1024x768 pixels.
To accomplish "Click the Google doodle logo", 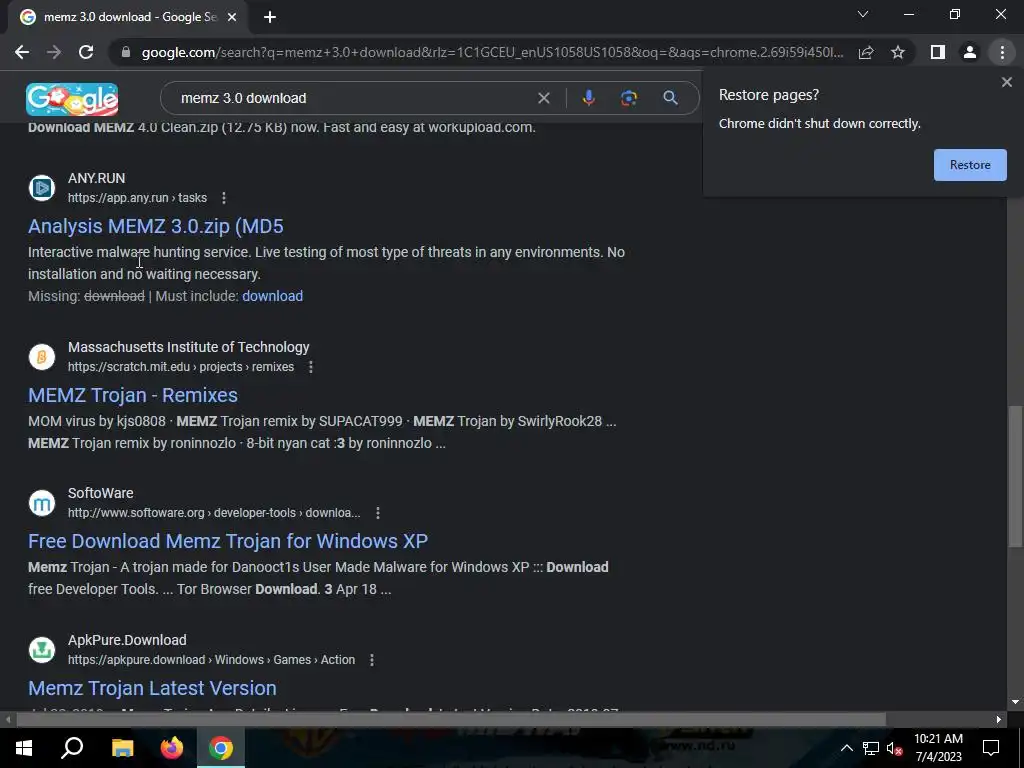I will coord(72,99).
